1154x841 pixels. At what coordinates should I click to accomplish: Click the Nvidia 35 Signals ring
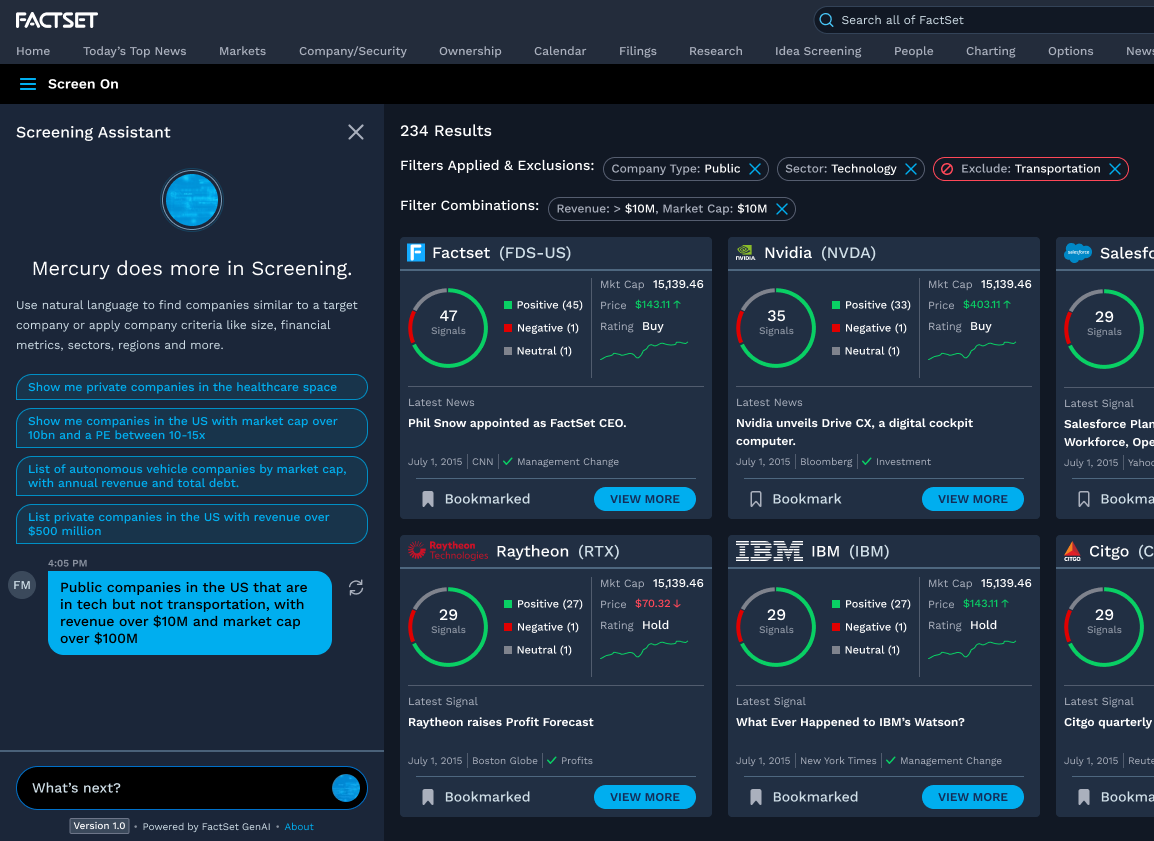pos(776,327)
